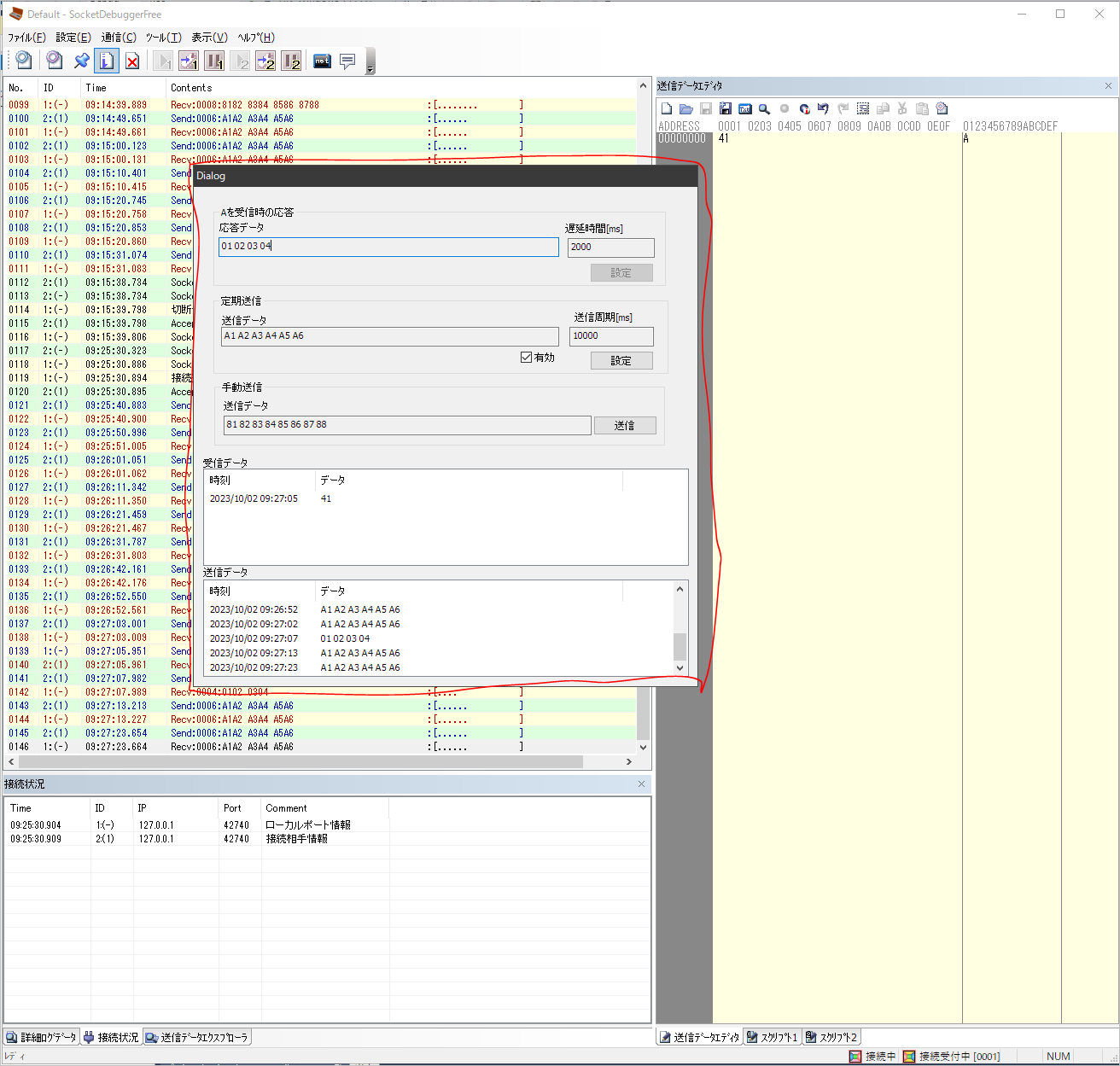
Task: Click manual send data field 81 82 83
Action: [407, 425]
